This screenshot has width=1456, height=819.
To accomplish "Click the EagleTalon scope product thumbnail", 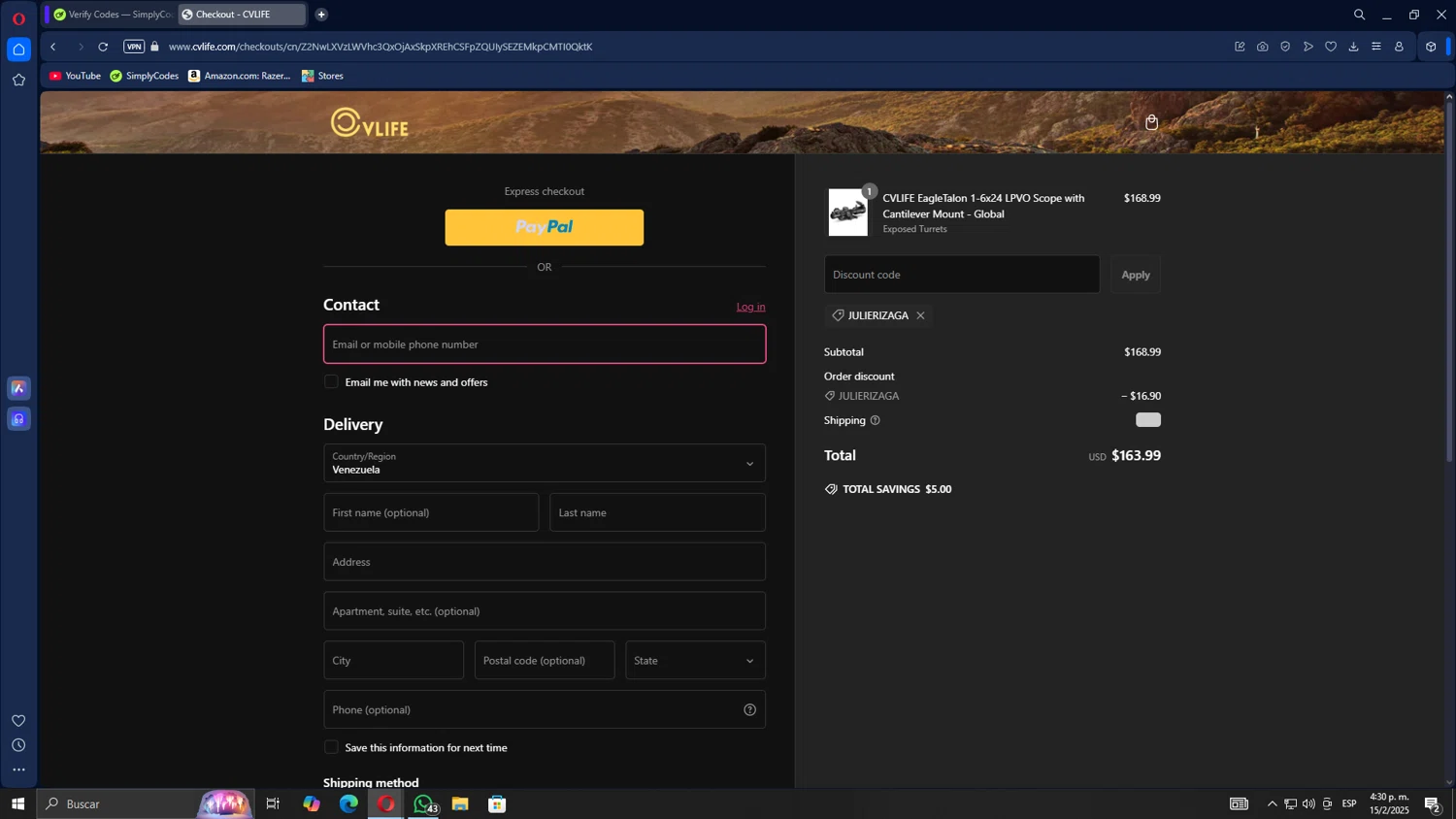I will [848, 213].
